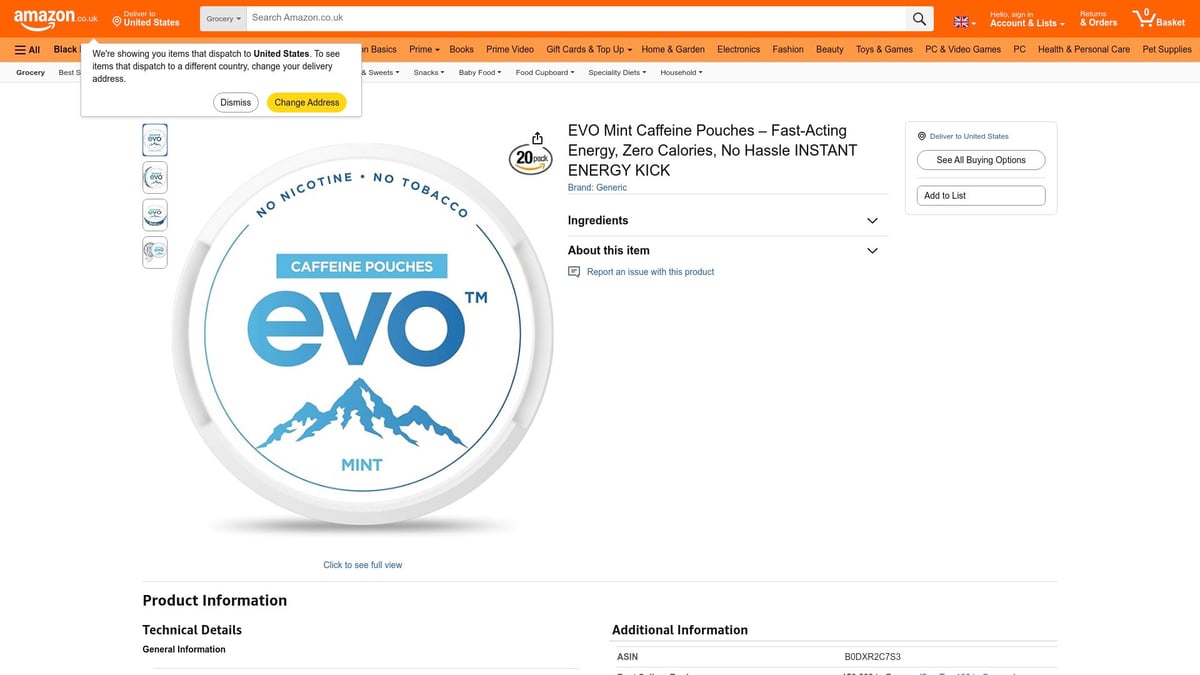Open the Prime Video navigation item
Screen dimensions: 1200x675
(x=509, y=48)
